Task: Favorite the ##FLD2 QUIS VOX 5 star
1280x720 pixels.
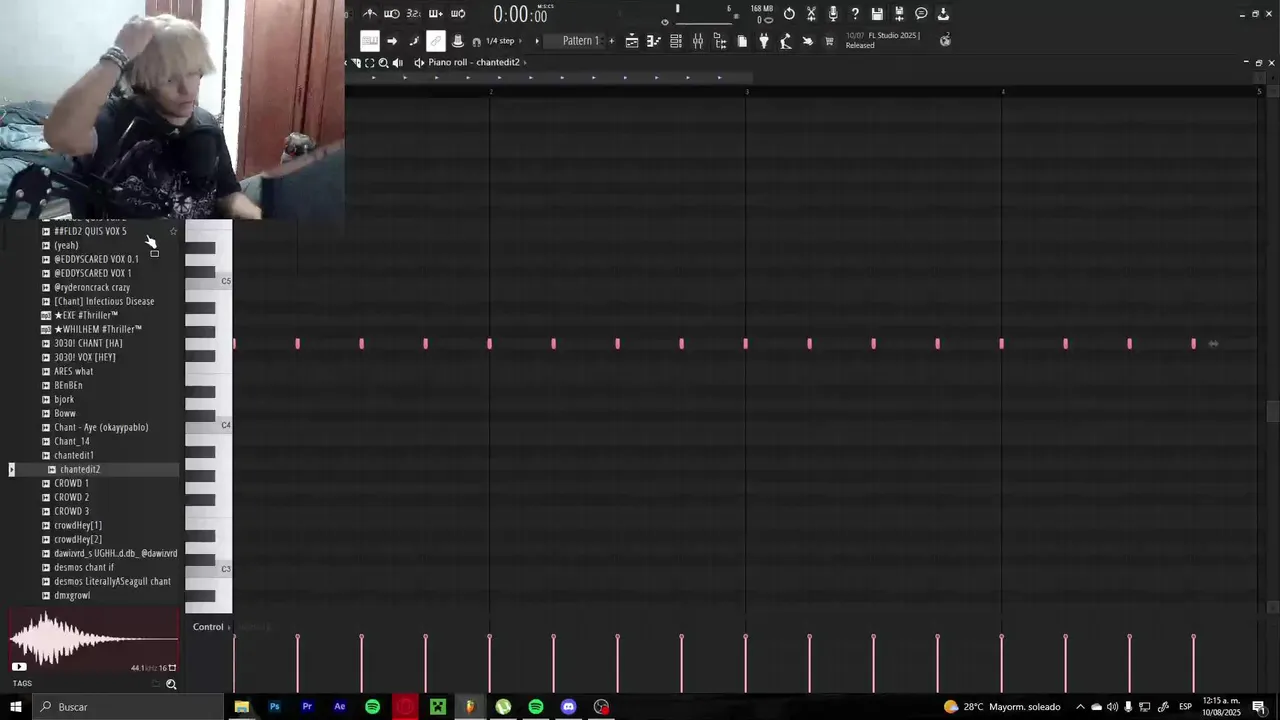Action: click(173, 231)
